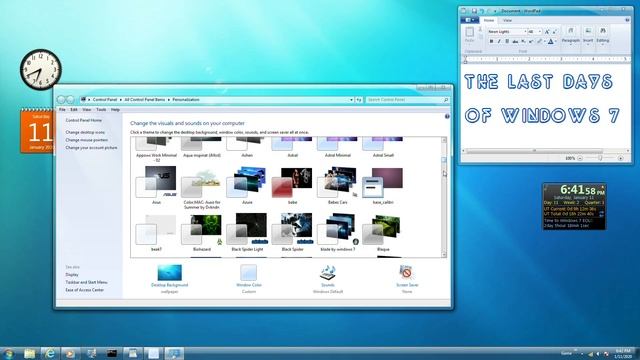Select the Azure theme
The height and width of the screenshot is (360, 640).
(247, 185)
